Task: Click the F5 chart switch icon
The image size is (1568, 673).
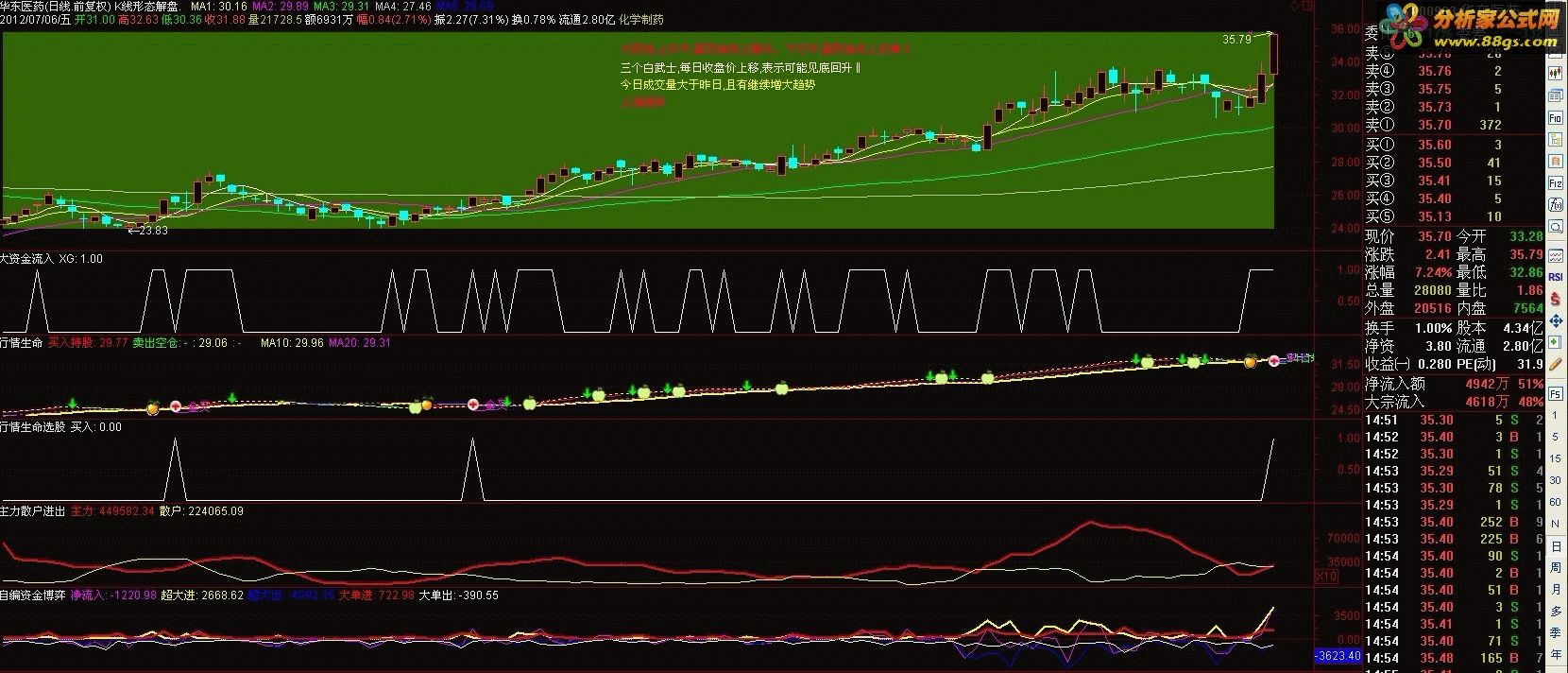Action: pos(1555,393)
